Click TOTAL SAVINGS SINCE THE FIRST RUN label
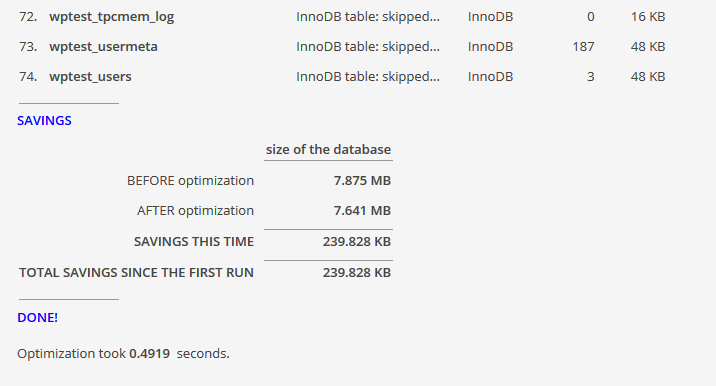The height and width of the screenshot is (386, 716). pos(136,272)
